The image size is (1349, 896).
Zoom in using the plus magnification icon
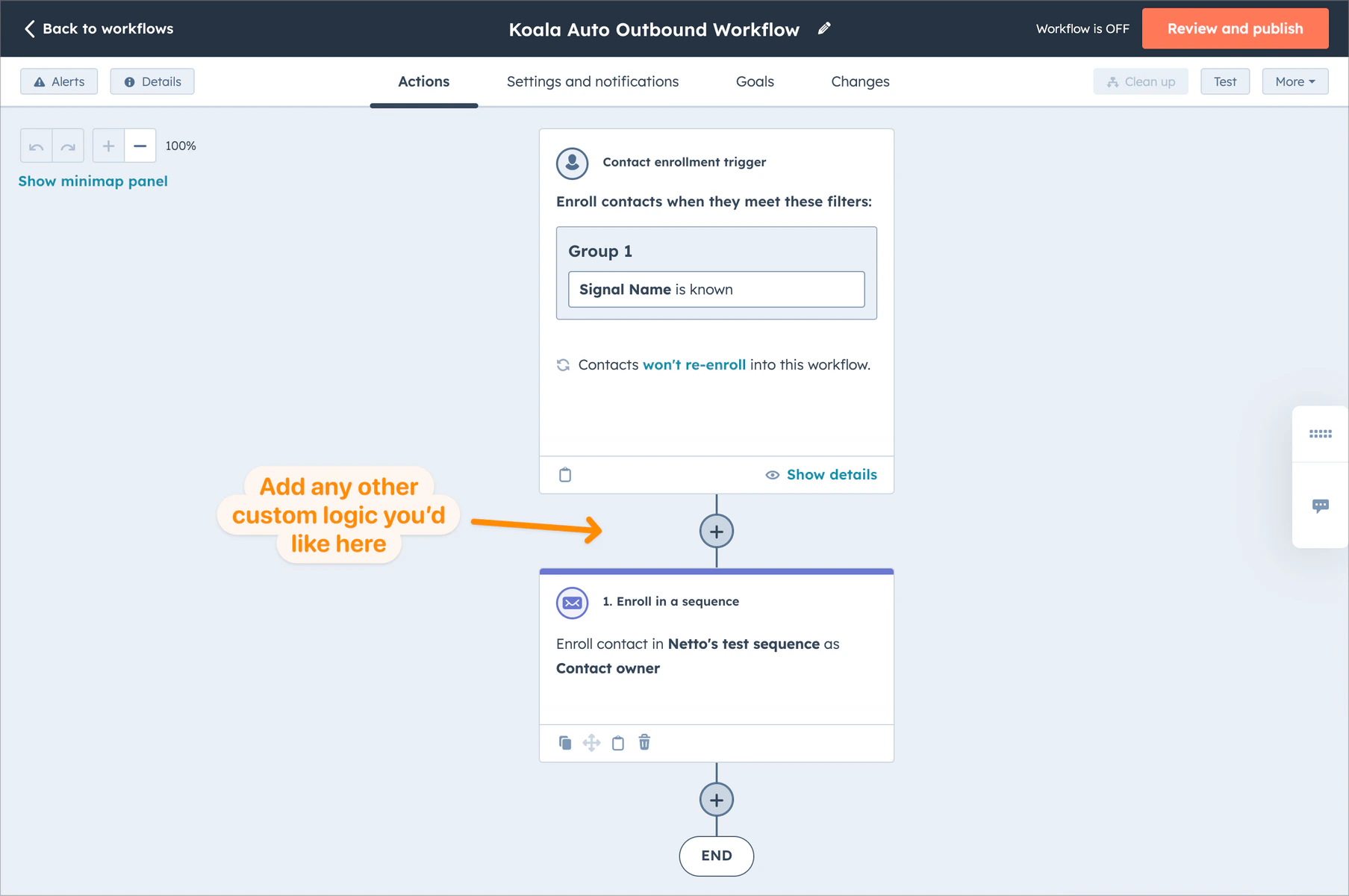pyautogui.click(x=108, y=145)
